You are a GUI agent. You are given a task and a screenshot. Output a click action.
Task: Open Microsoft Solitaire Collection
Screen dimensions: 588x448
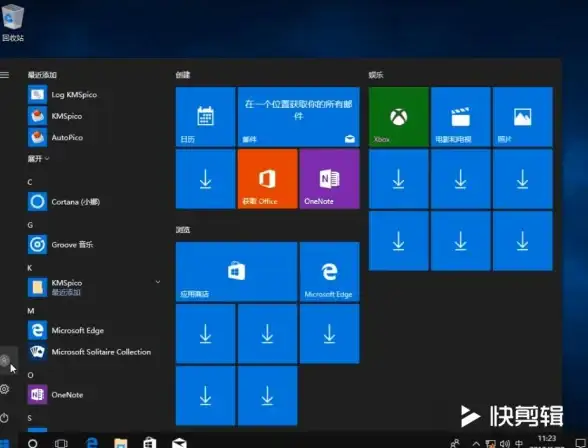tap(90, 352)
